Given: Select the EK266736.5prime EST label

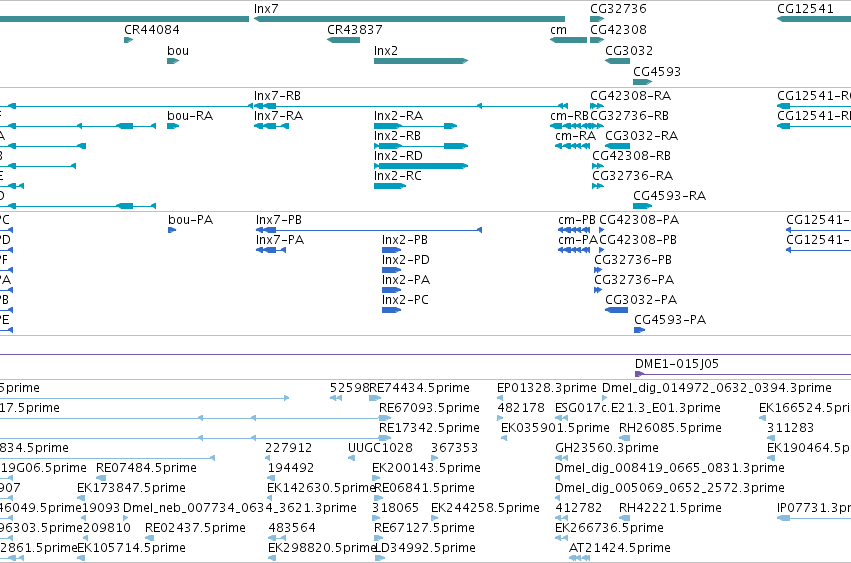Looking at the screenshot, I should tap(609, 528).
